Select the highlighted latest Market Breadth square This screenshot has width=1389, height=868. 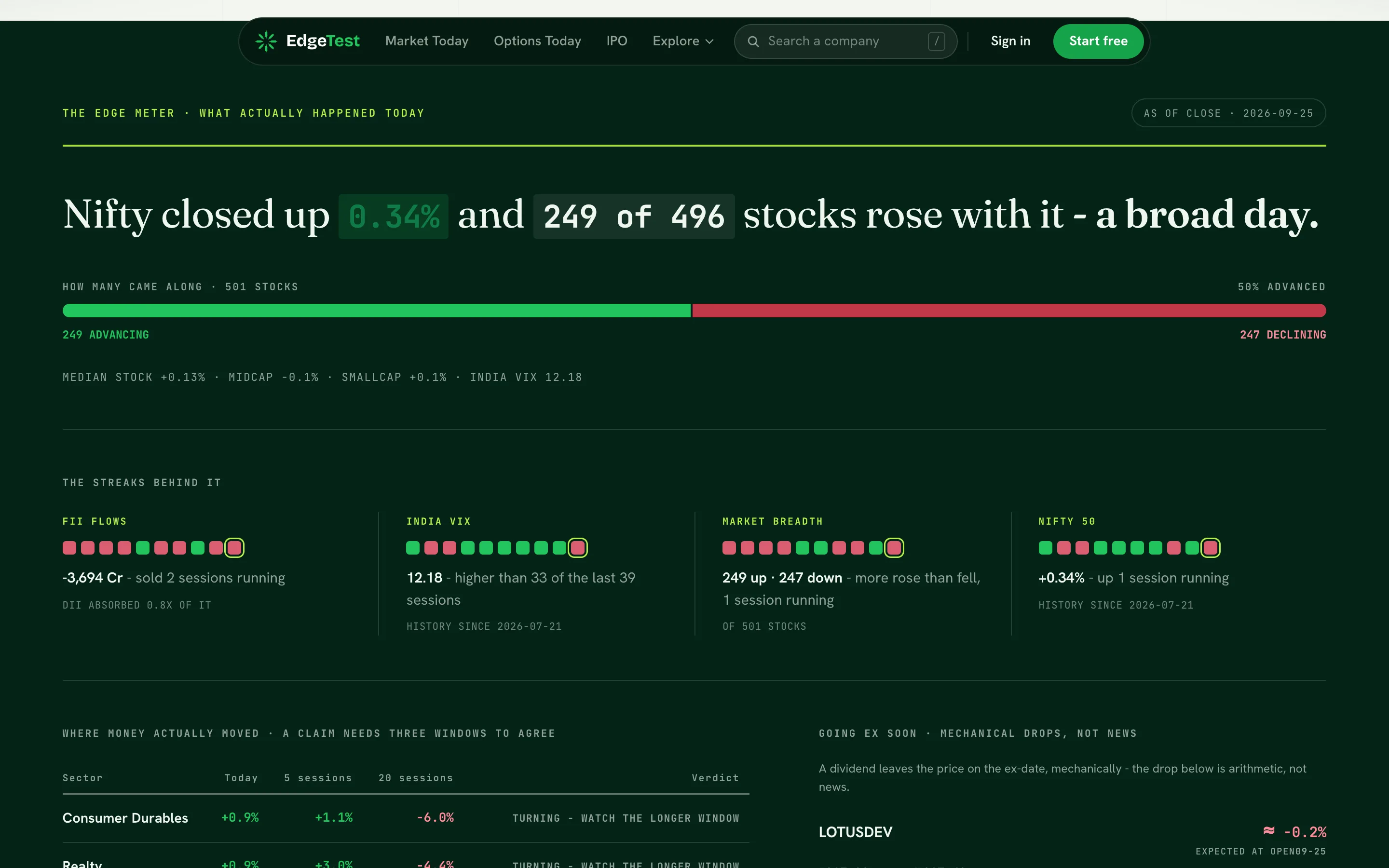894,548
